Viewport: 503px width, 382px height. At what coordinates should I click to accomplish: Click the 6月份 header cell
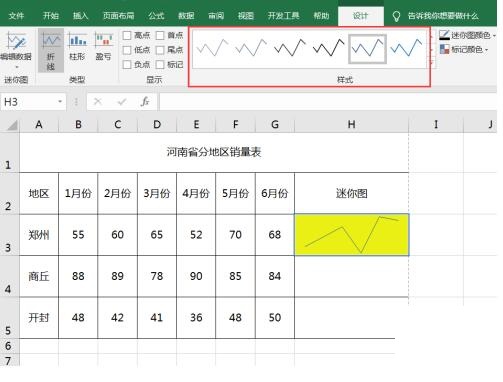click(x=275, y=194)
